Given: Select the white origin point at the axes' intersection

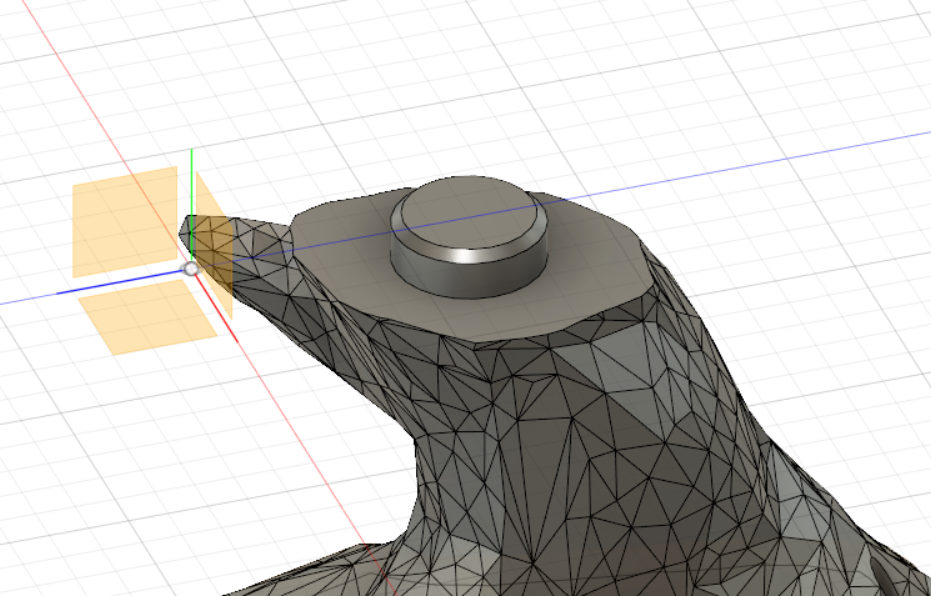Looking at the screenshot, I should pos(191,270).
